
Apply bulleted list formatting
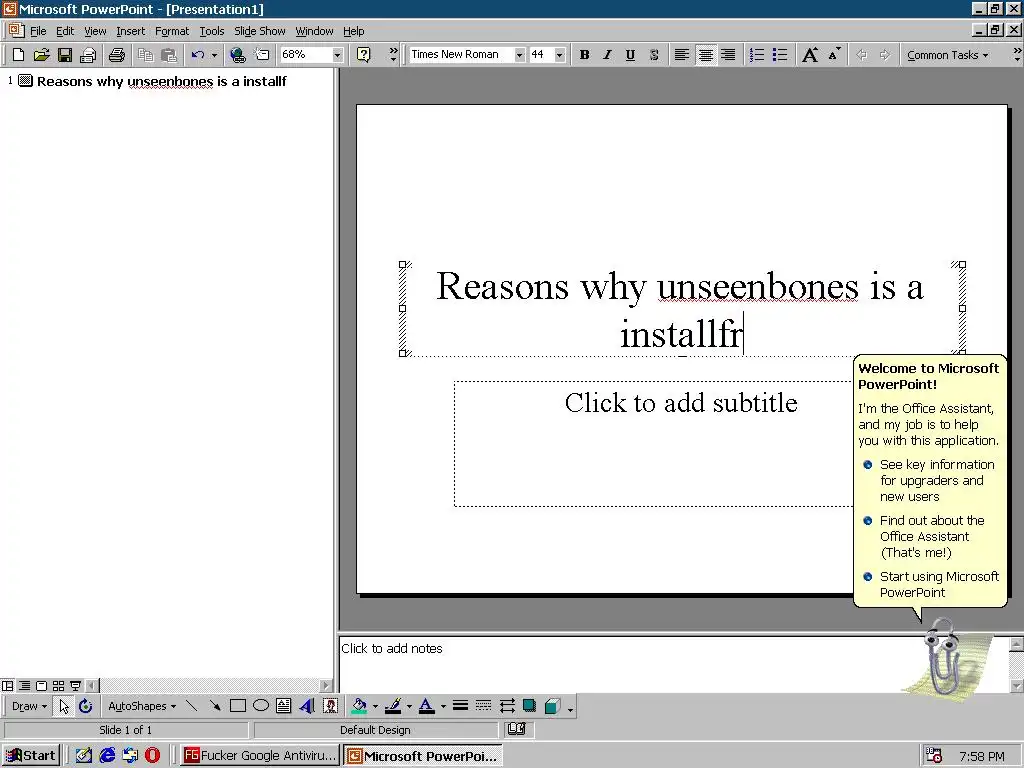(x=780, y=55)
